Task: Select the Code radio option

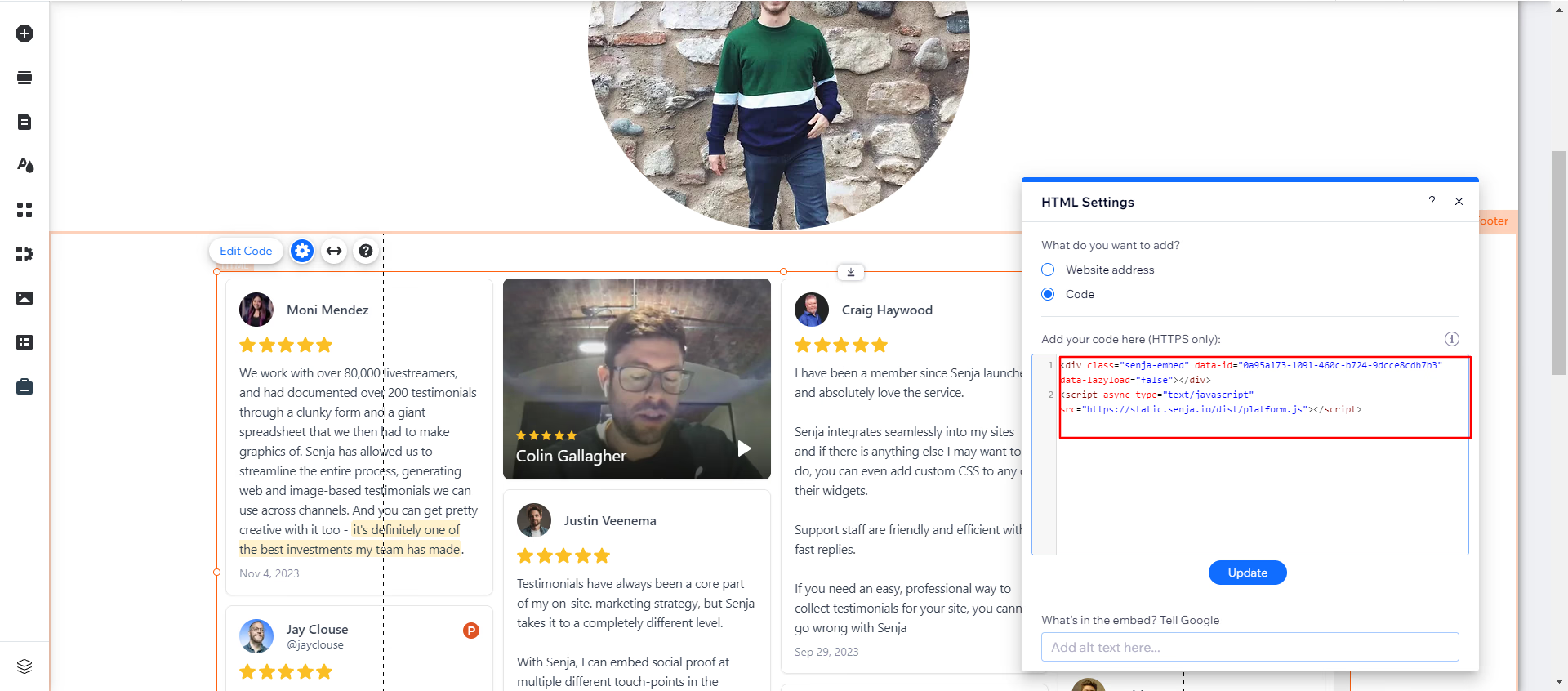Action: [x=1048, y=294]
